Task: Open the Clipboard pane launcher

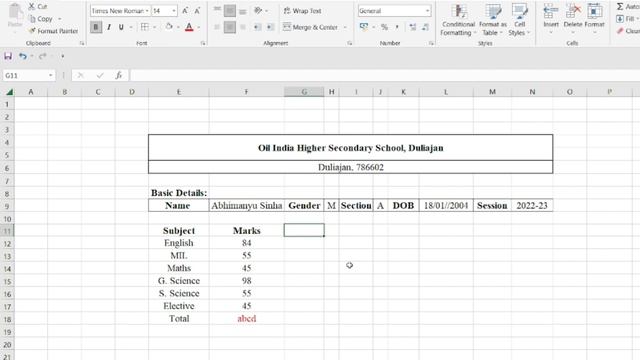Action: click(82, 43)
